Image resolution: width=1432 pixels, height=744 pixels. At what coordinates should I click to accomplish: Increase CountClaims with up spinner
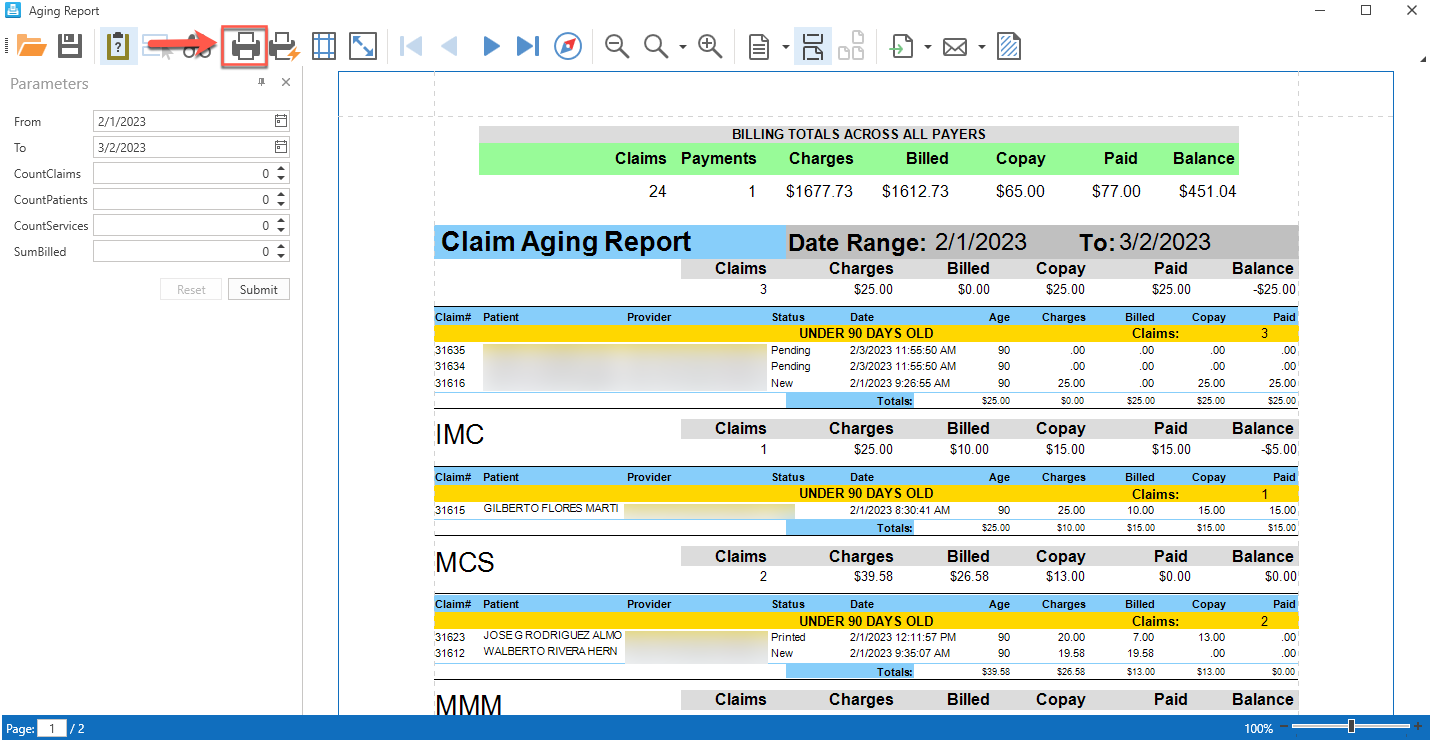point(282,168)
